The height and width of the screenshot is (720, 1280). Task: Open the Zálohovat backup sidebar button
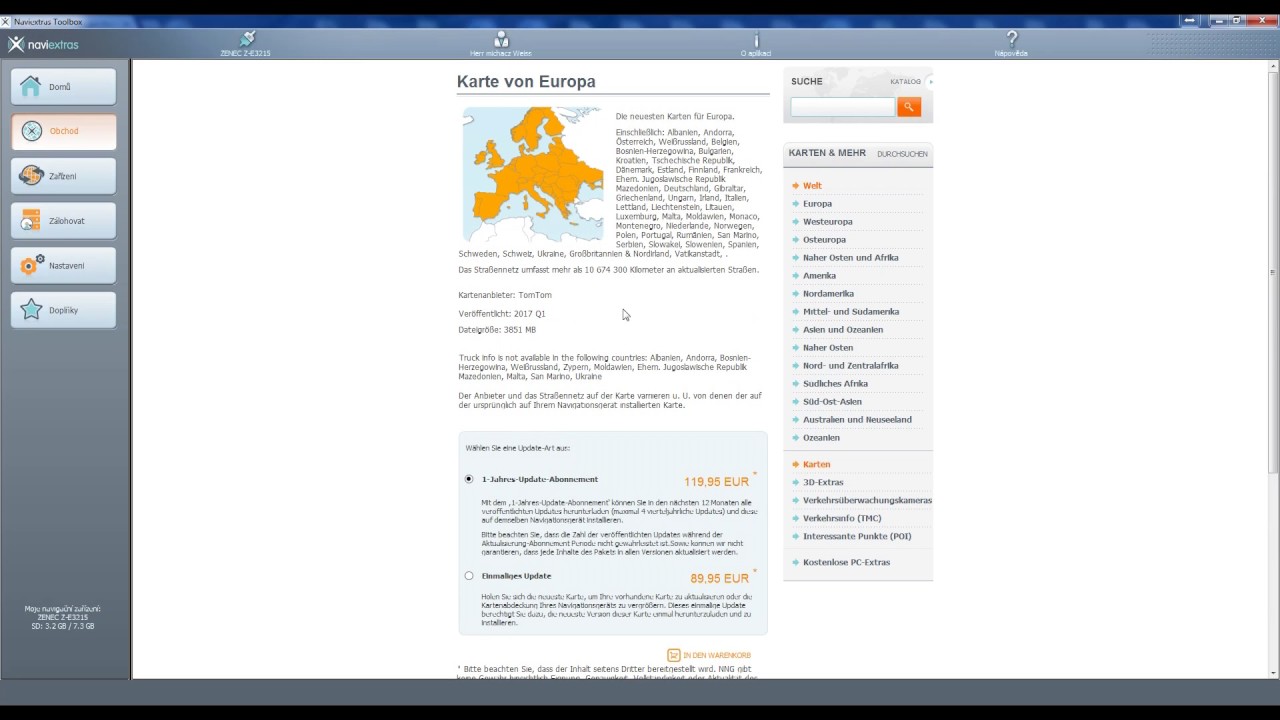(63, 221)
